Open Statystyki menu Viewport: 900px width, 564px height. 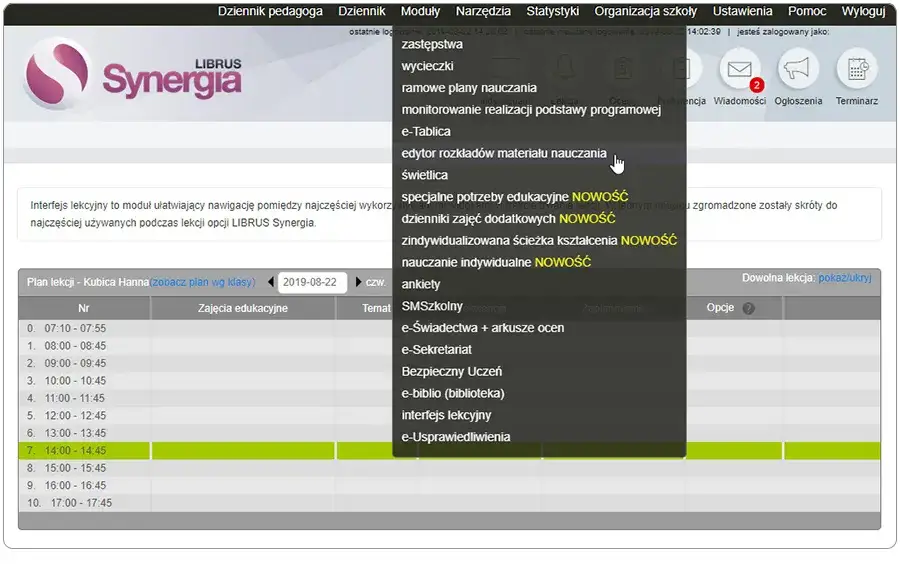click(x=552, y=11)
